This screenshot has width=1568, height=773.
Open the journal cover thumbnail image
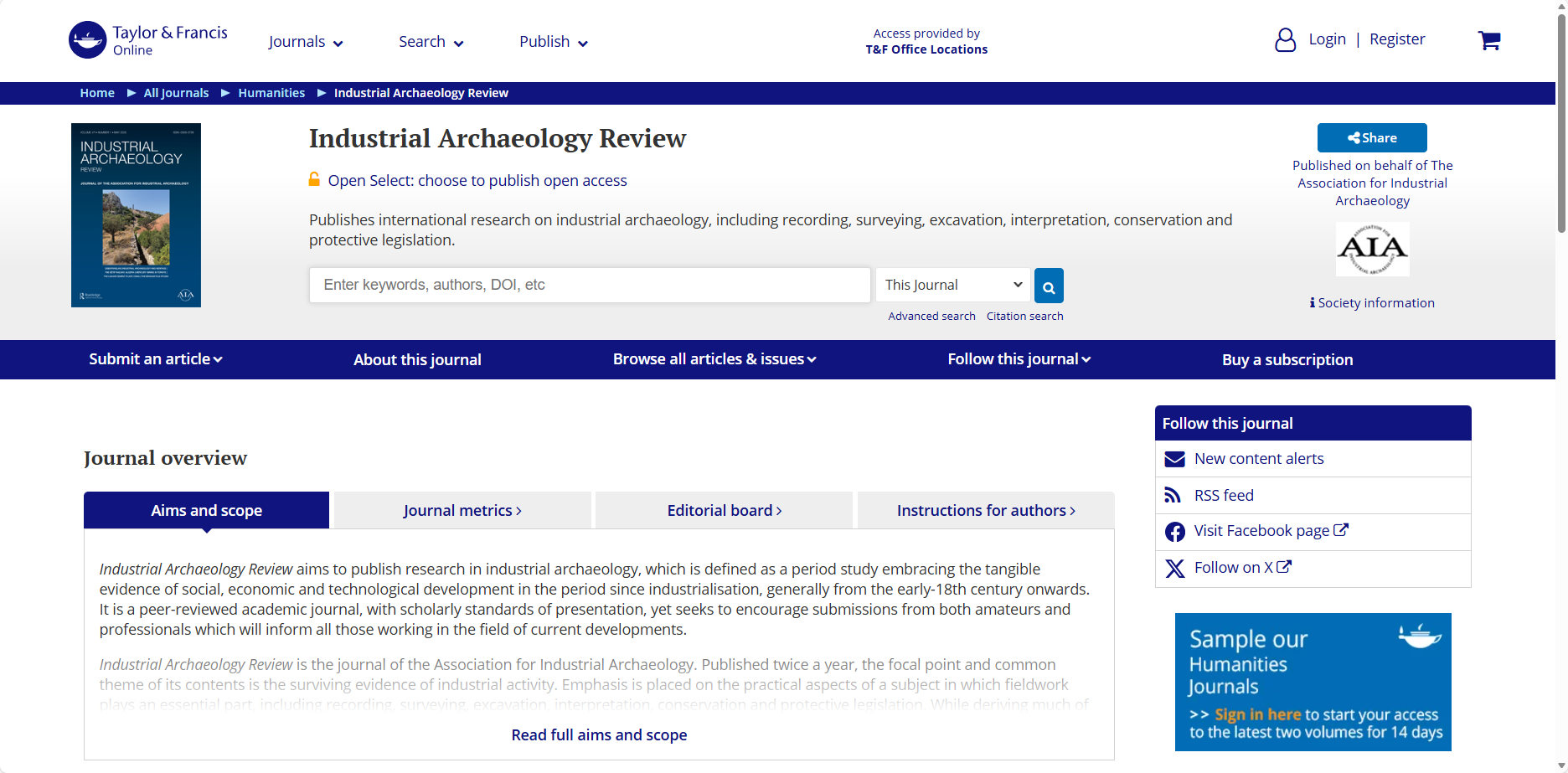[x=136, y=215]
